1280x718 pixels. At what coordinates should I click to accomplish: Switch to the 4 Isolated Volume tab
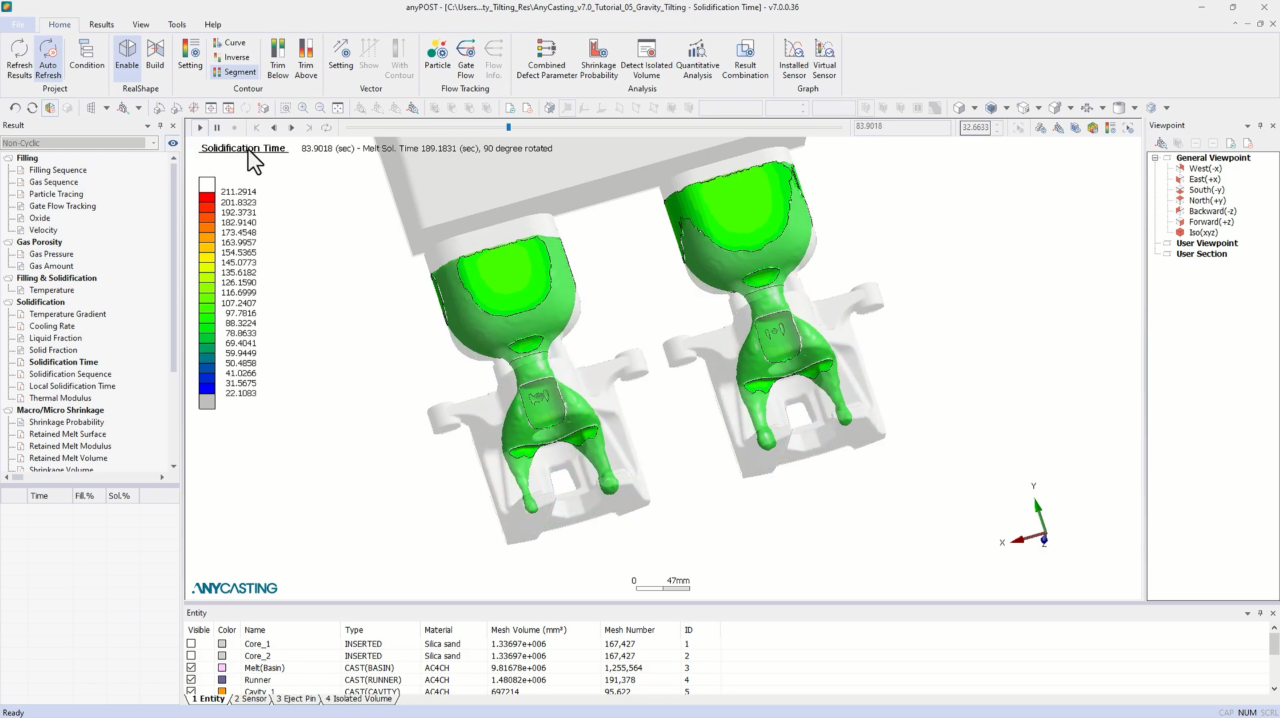pyautogui.click(x=358, y=699)
